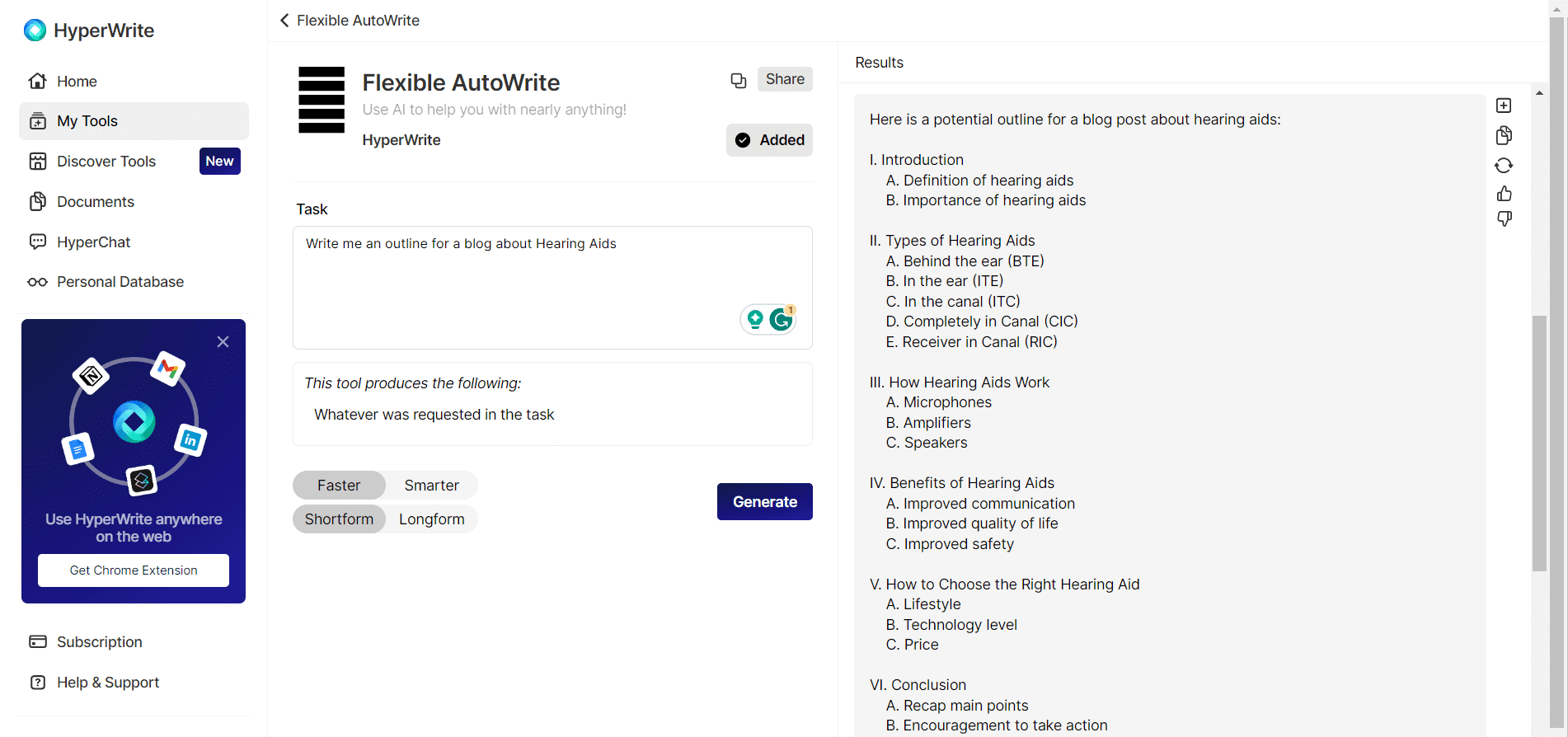Select Shortform output length
This screenshot has width=1568, height=737.
(x=339, y=519)
